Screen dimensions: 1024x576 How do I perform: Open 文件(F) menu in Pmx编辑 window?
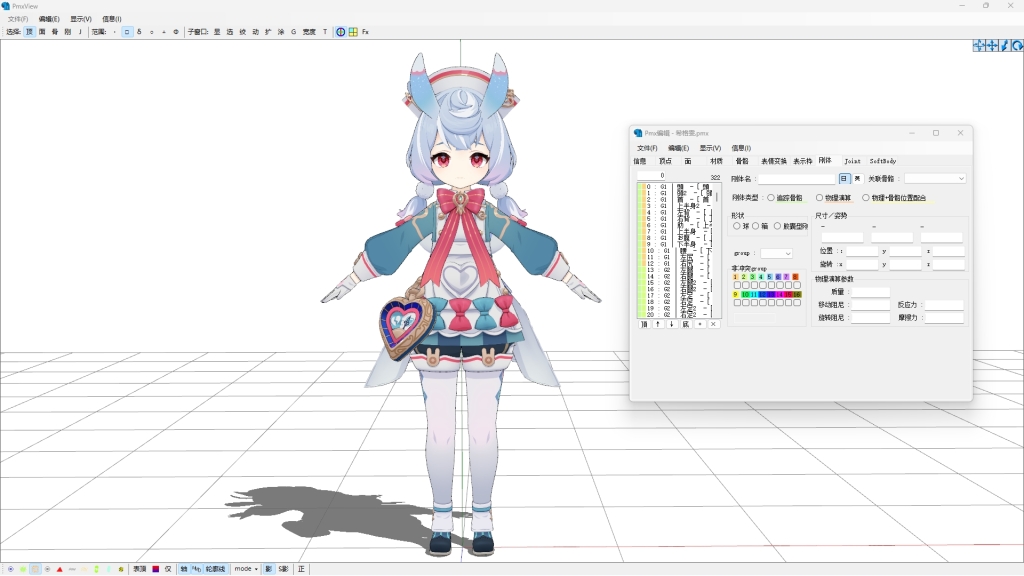click(647, 148)
